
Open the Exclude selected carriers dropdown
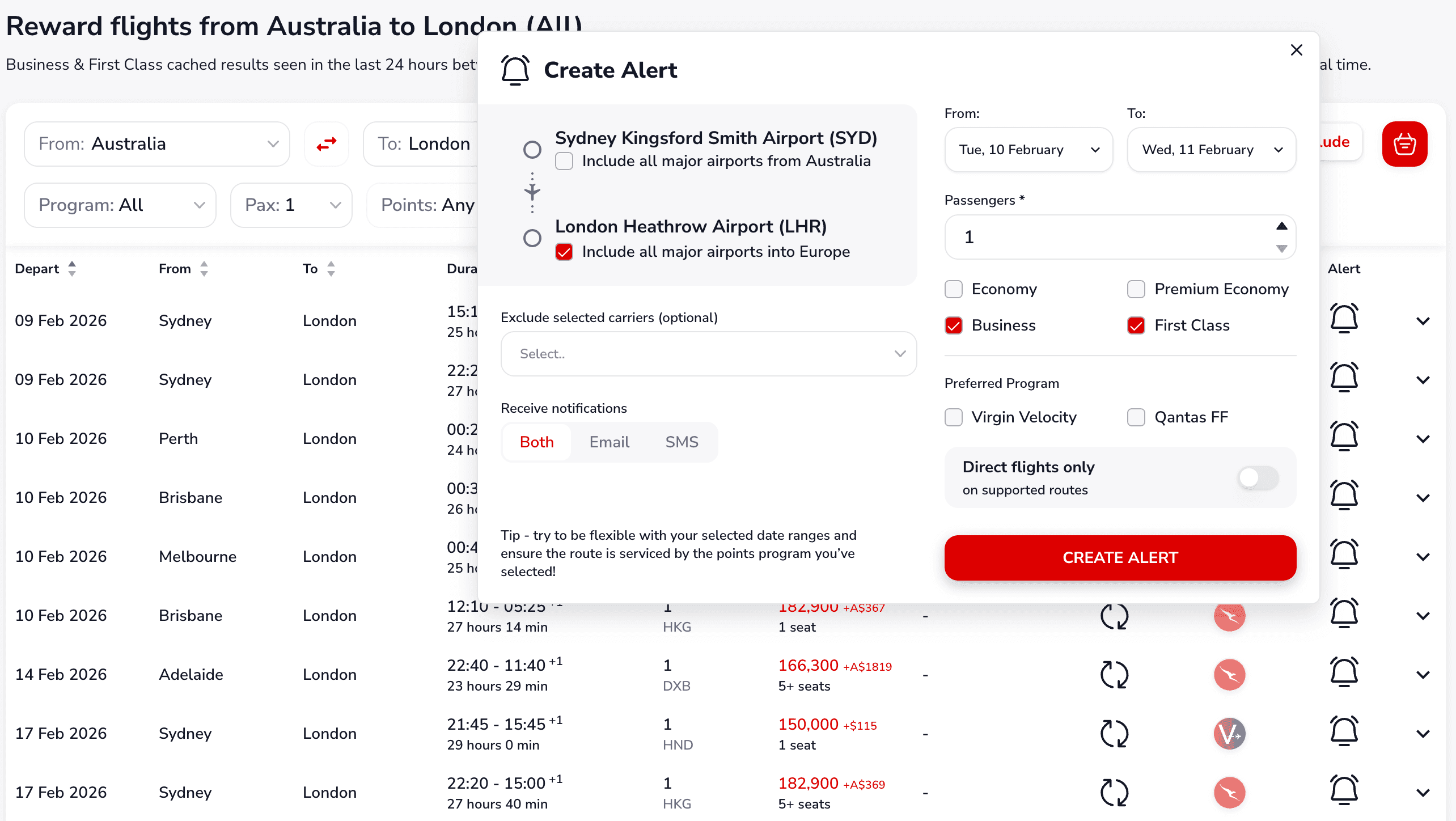click(x=708, y=354)
